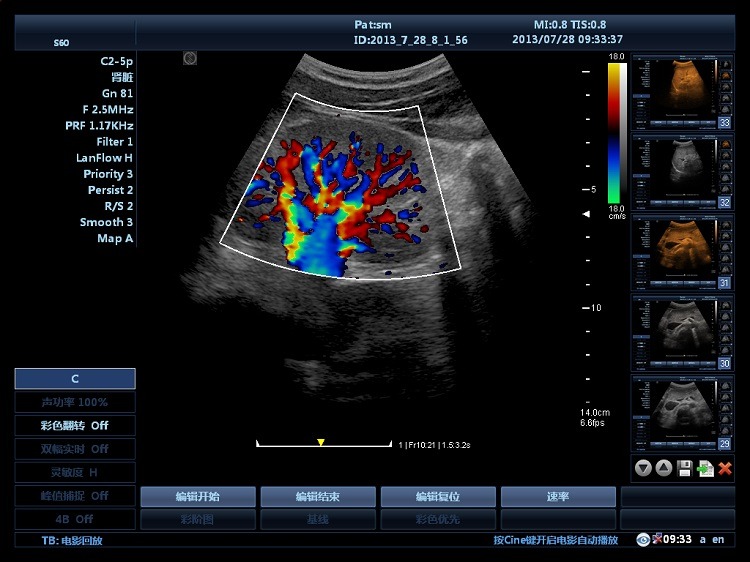
Task: Open the 声功率 100% power setting
Action: (x=75, y=402)
